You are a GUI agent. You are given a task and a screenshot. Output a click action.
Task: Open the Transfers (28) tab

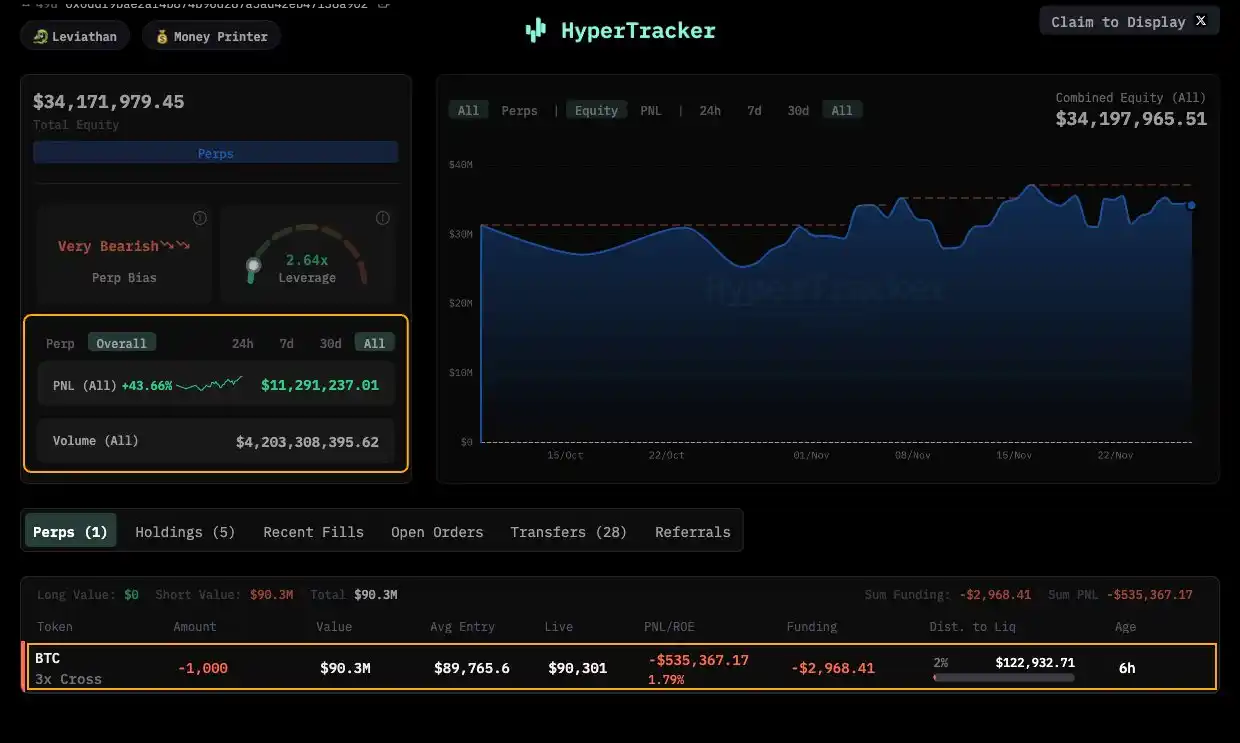point(568,532)
